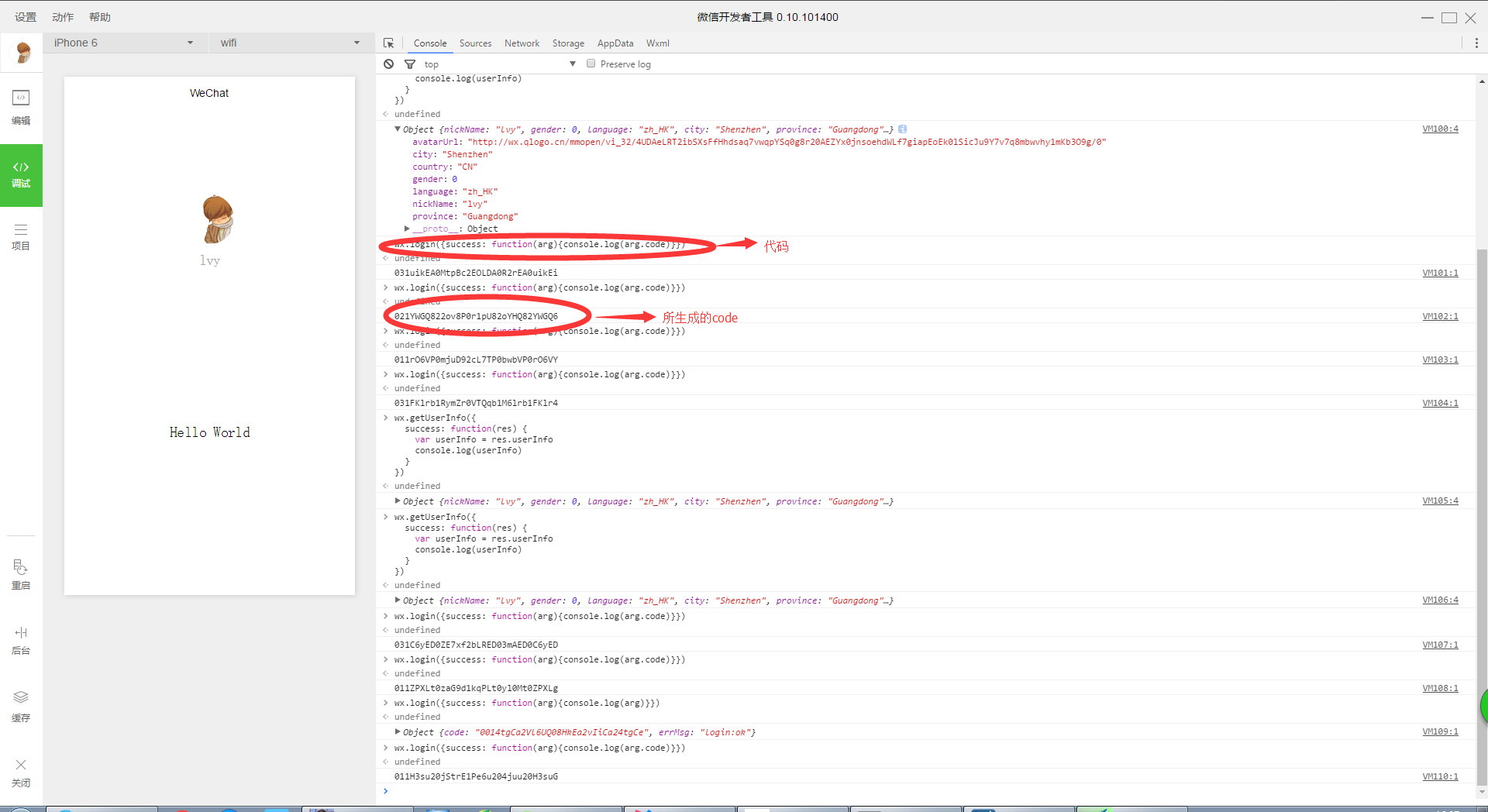1488x812 pixels.
Task: Switch to the Network tab
Action: click(x=522, y=43)
